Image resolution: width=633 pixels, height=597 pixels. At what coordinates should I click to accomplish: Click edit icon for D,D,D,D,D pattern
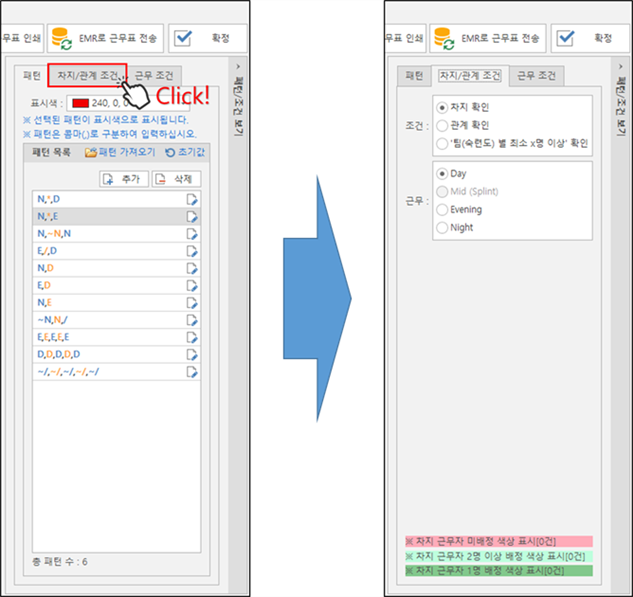194,354
